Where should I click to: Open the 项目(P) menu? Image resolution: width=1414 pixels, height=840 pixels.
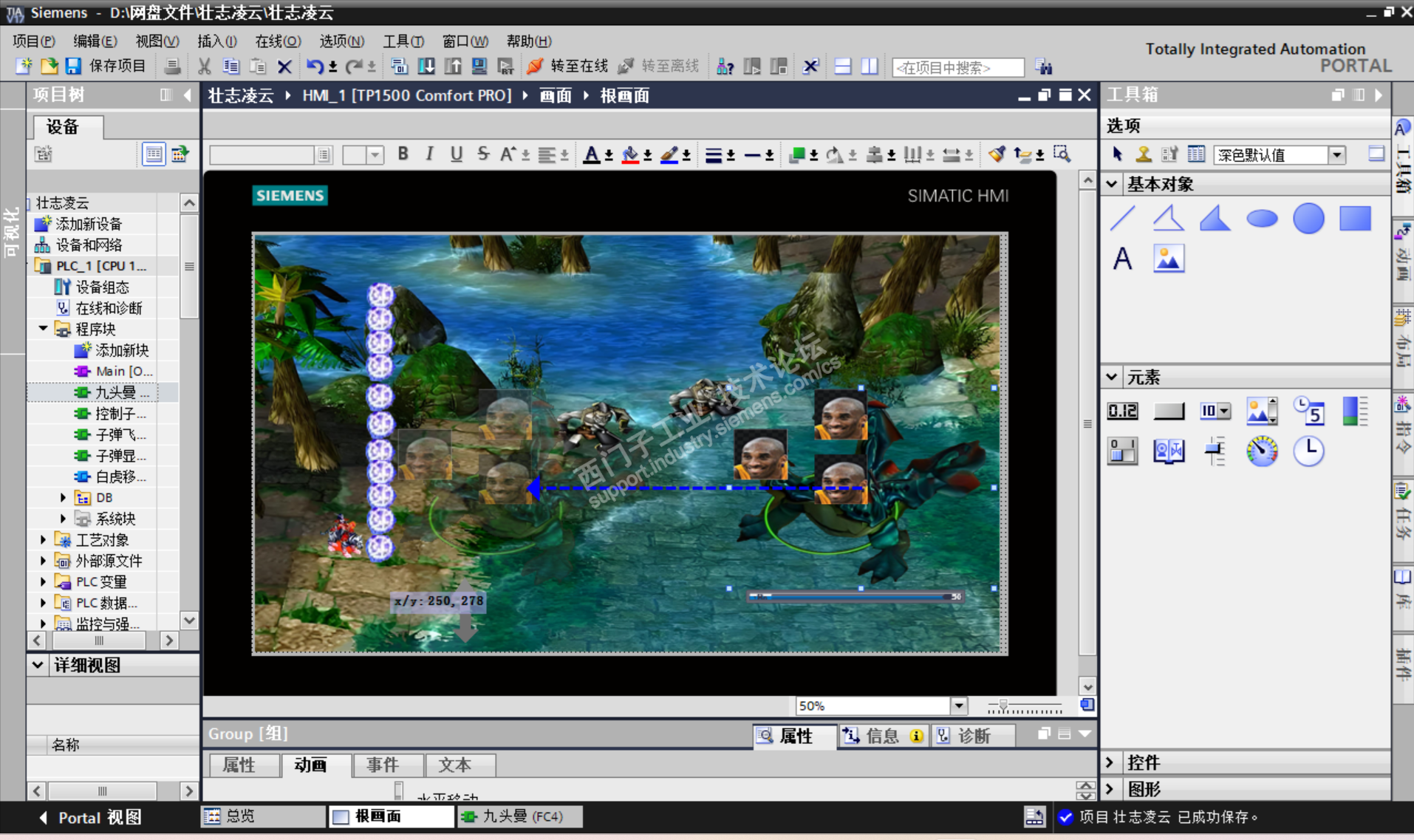coord(34,41)
